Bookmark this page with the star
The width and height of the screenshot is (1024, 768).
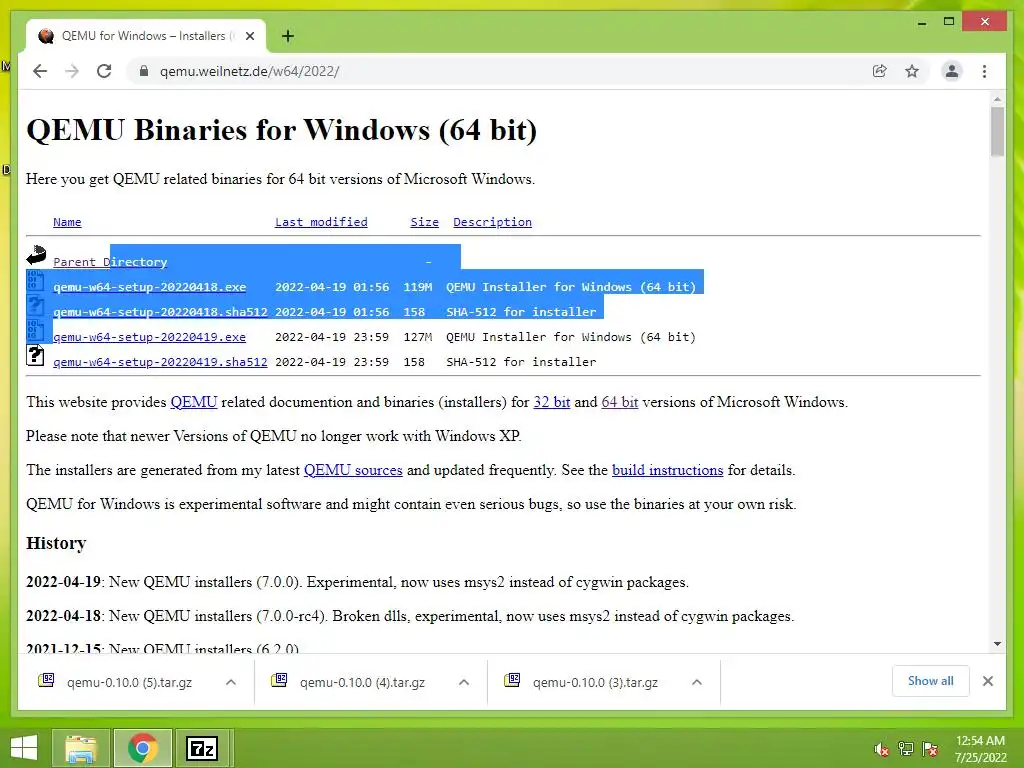coord(912,71)
